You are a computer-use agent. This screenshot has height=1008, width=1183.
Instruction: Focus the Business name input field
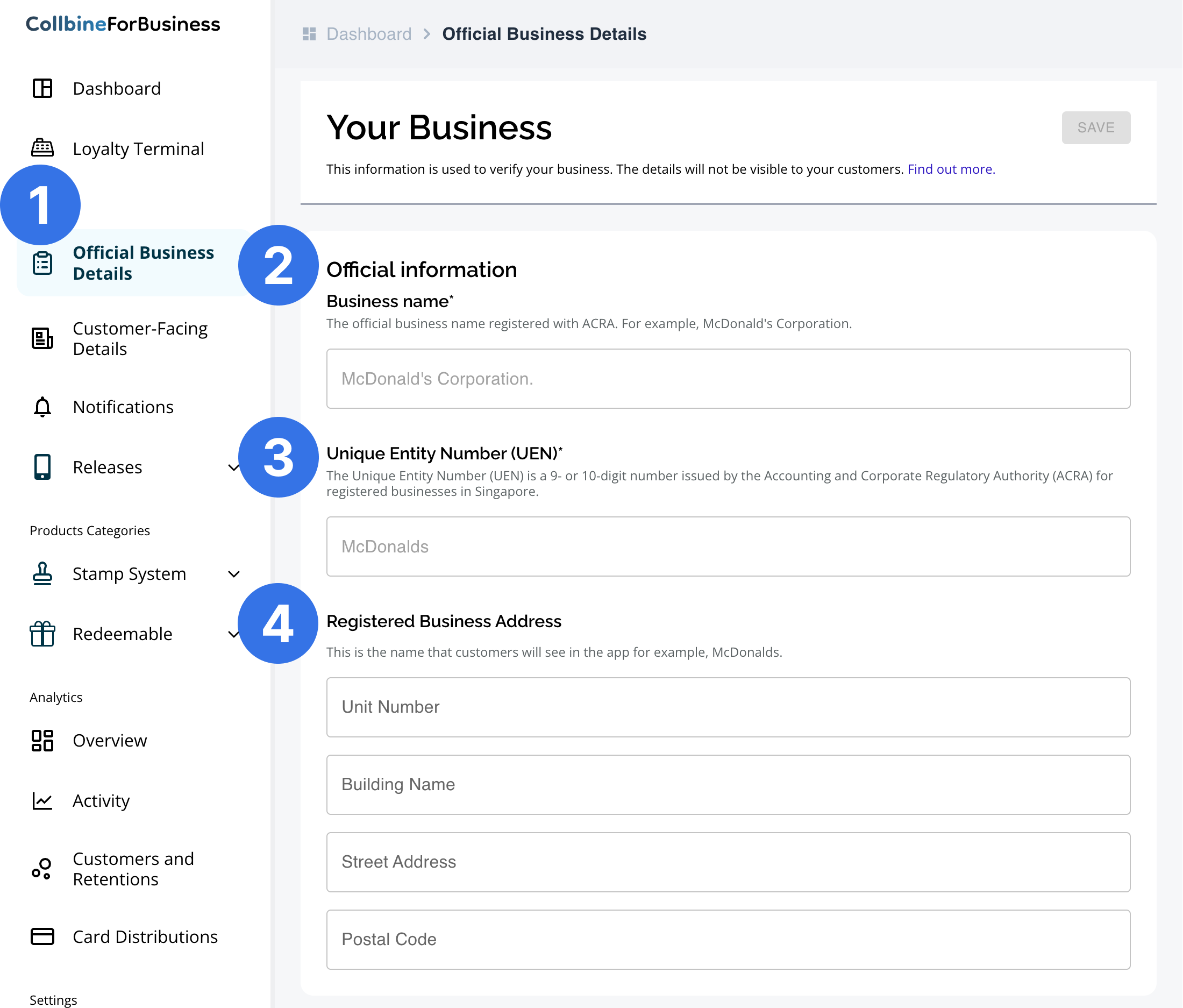(x=728, y=378)
